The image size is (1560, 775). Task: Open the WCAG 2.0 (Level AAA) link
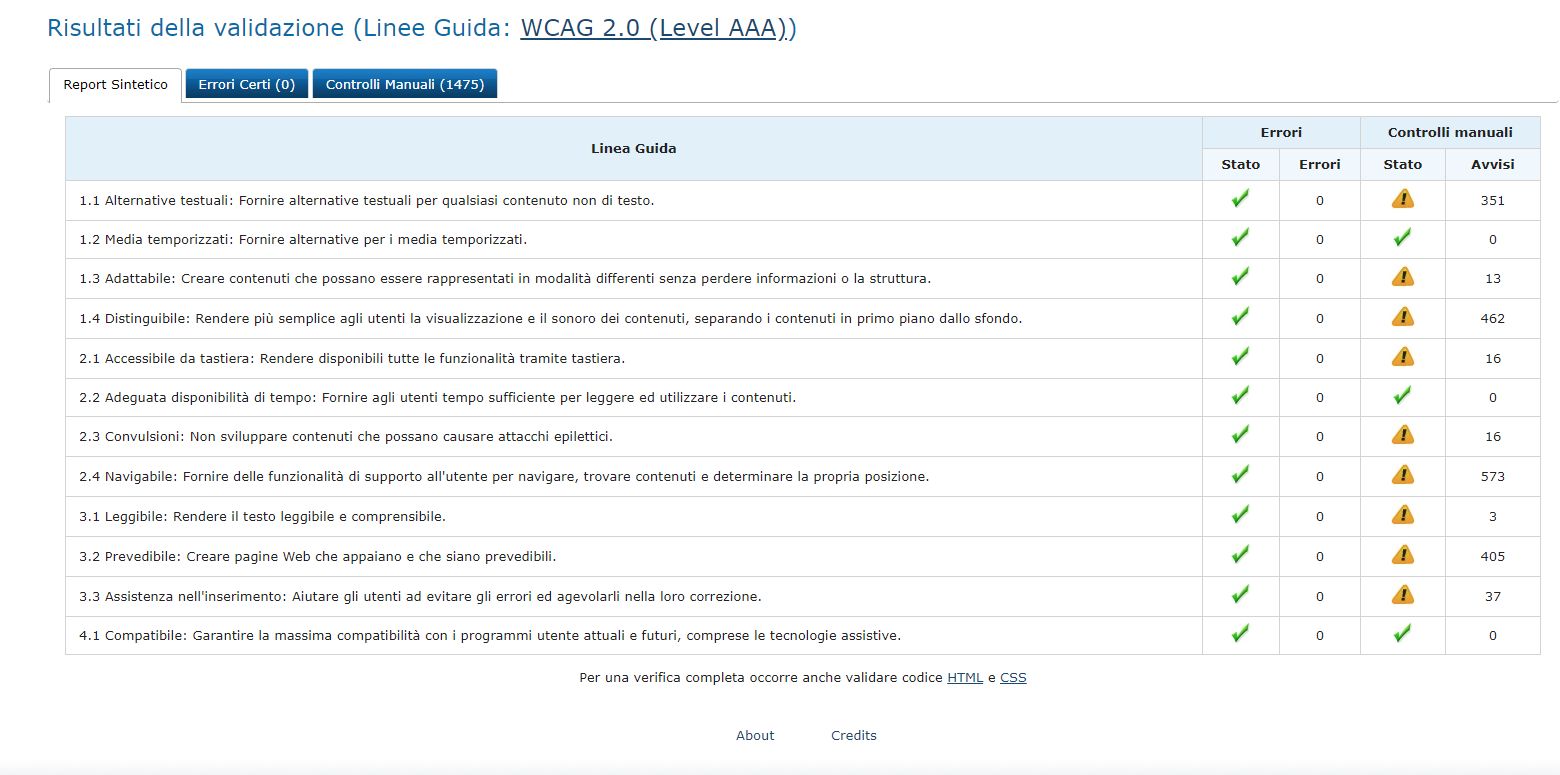(658, 28)
